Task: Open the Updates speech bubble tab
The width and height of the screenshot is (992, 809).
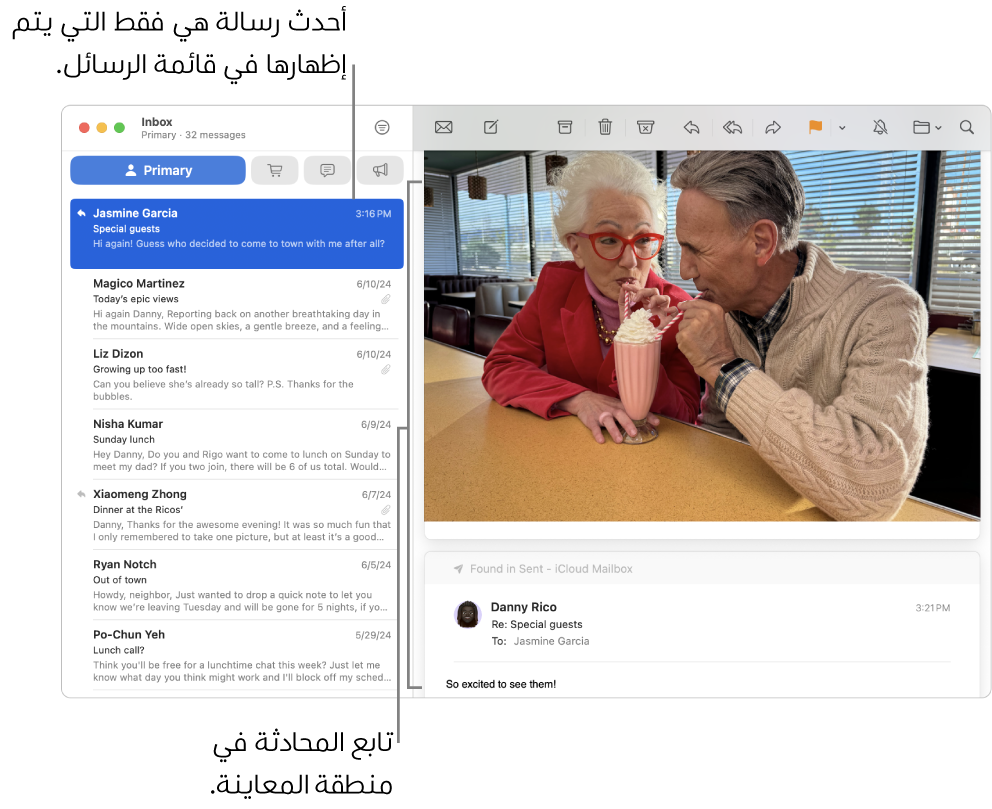Action: point(327,170)
